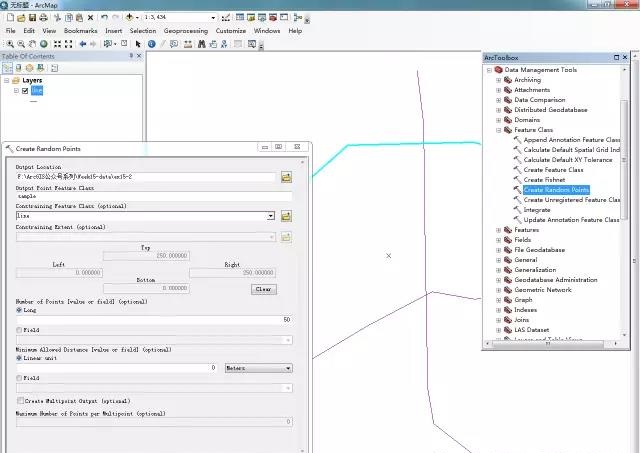Click the Paste clipboard icon
640x453 pixels.
(80, 18)
